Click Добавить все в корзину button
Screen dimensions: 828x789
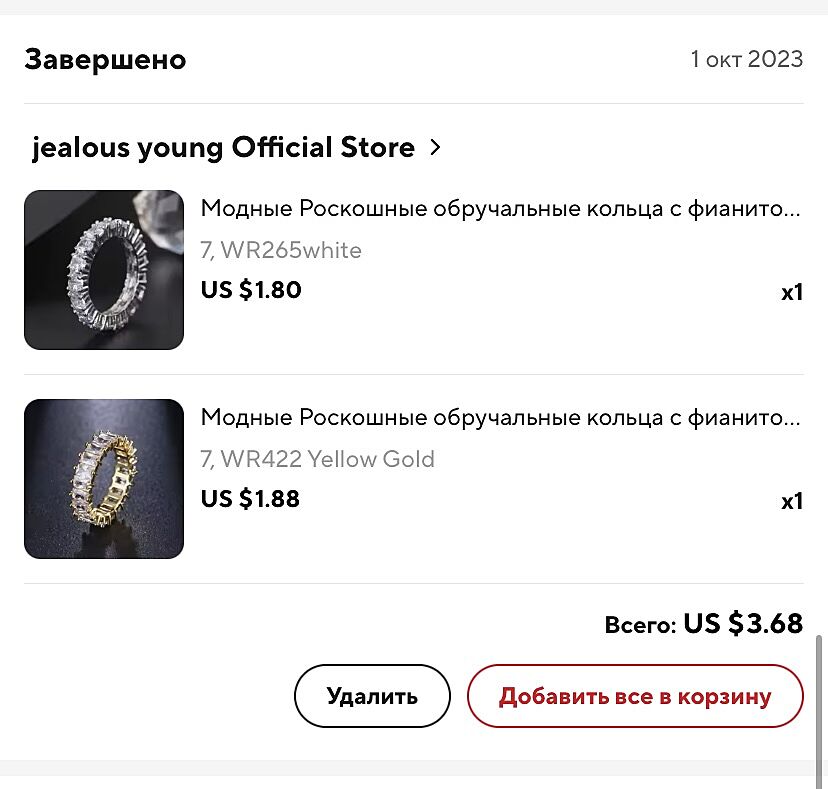tap(635, 696)
